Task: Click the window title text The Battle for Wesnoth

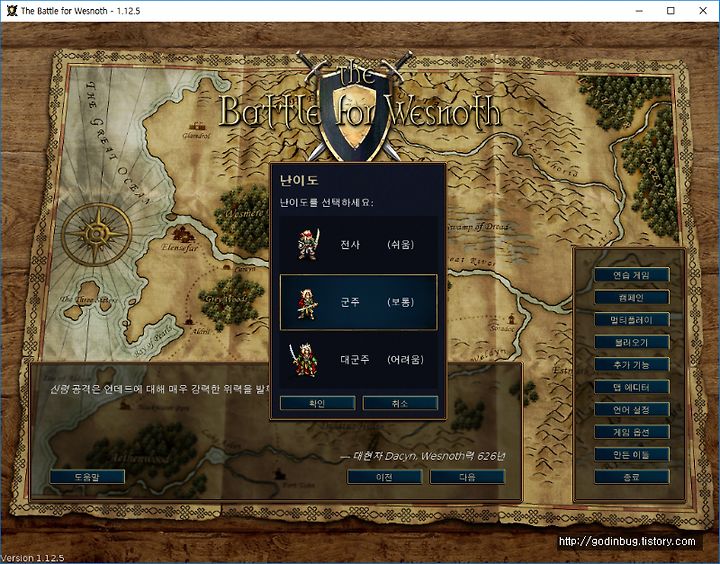Action: pos(80,11)
